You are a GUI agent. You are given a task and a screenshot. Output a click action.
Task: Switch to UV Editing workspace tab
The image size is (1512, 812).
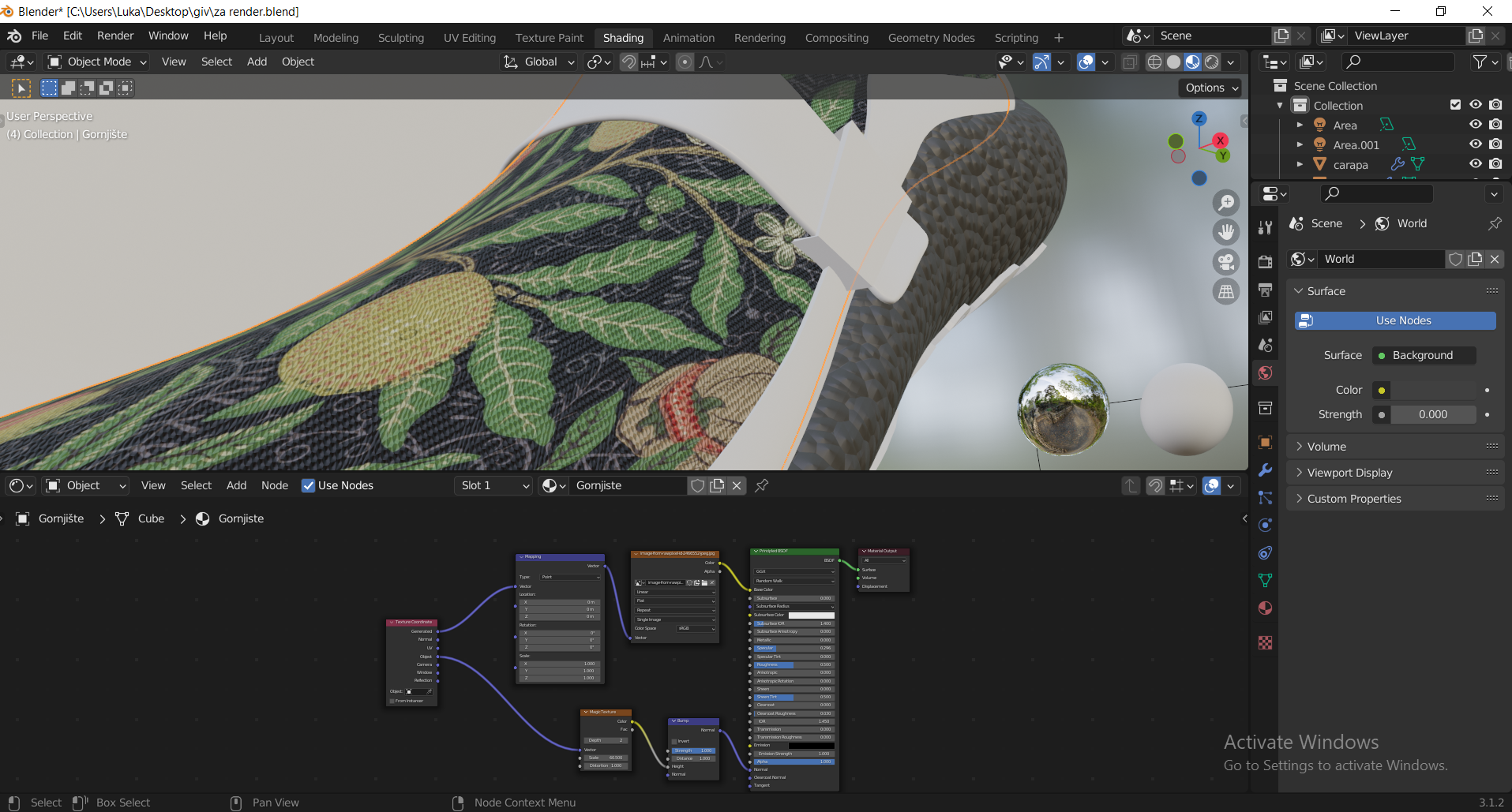(x=470, y=38)
